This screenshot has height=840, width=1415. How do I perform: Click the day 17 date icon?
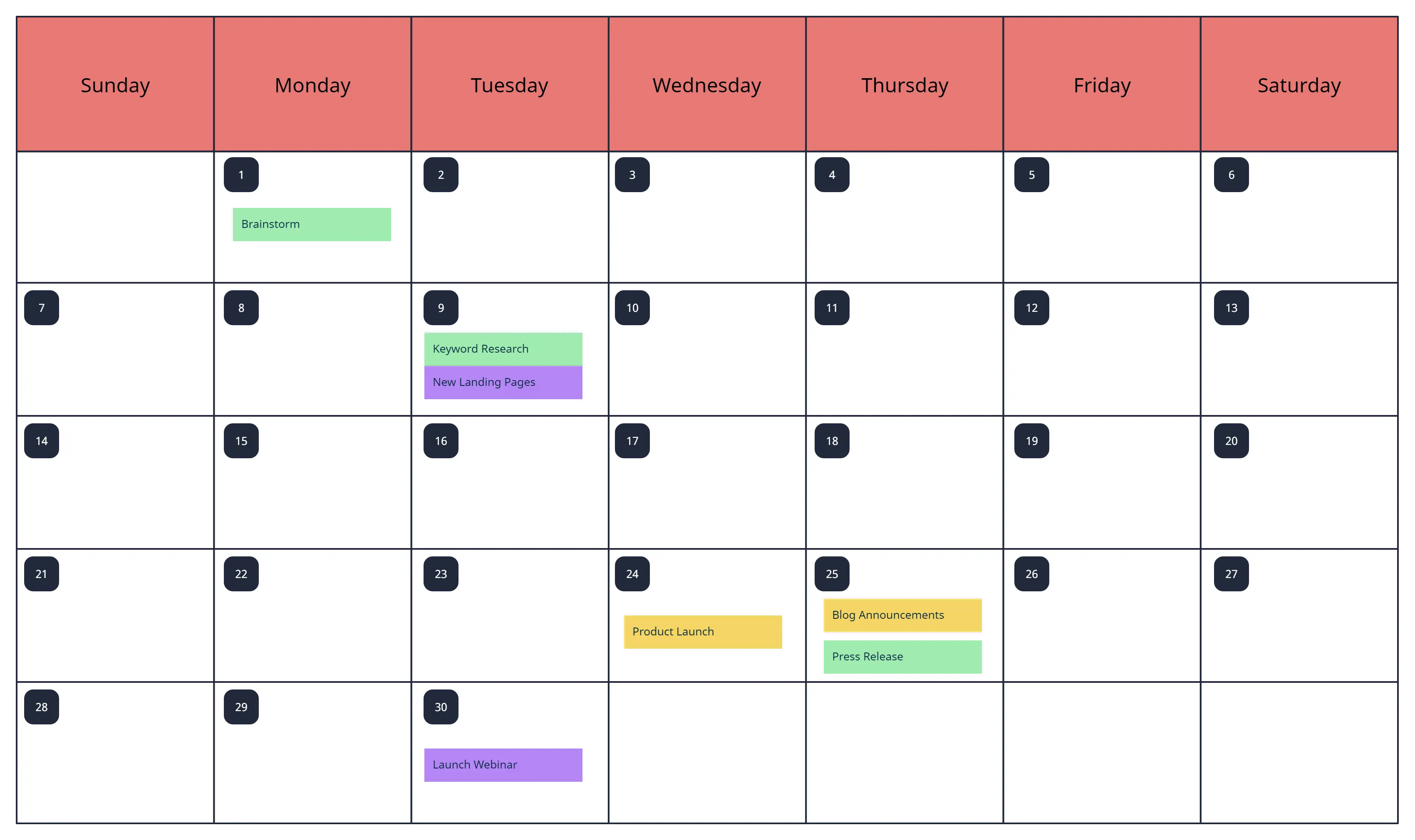click(x=633, y=440)
